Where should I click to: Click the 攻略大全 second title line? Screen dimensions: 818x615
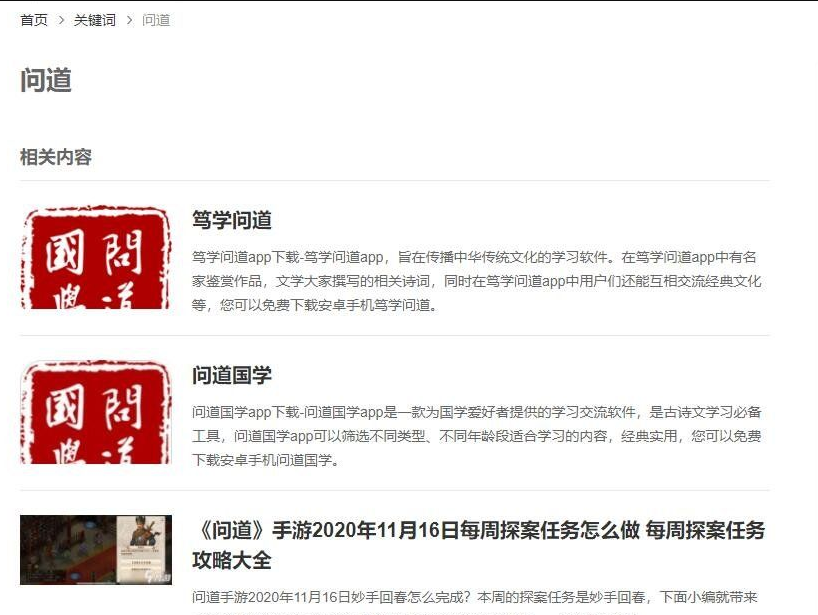(x=232, y=561)
